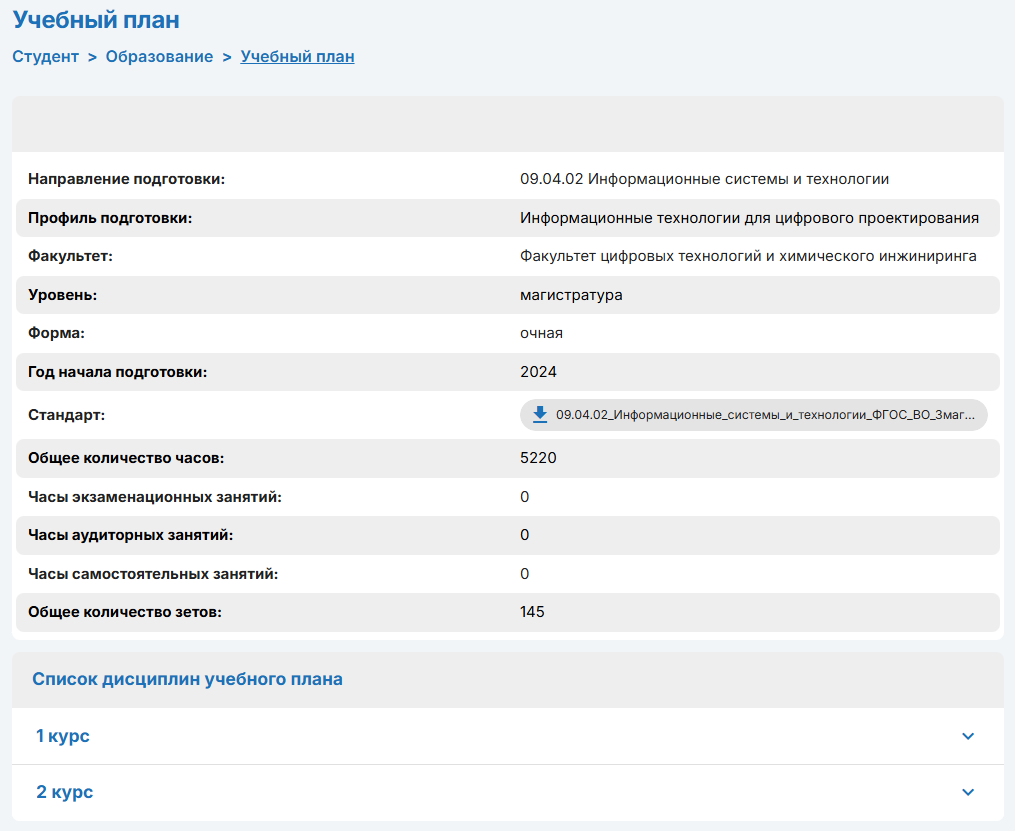This screenshot has width=1015, height=831.
Task: Select the 2 курс section title
Action: (x=65, y=792)
